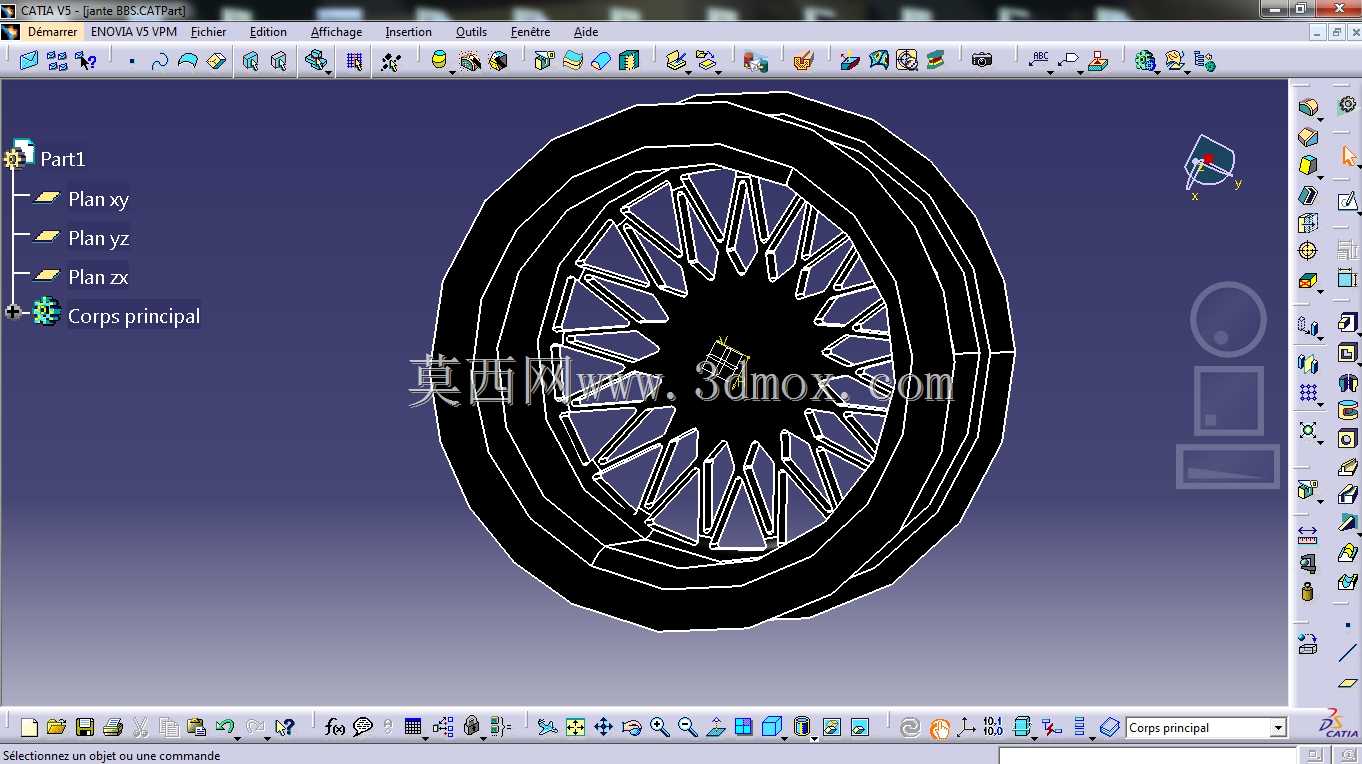
Task: Open the Mirror tool
Action: click(1307, 362)
